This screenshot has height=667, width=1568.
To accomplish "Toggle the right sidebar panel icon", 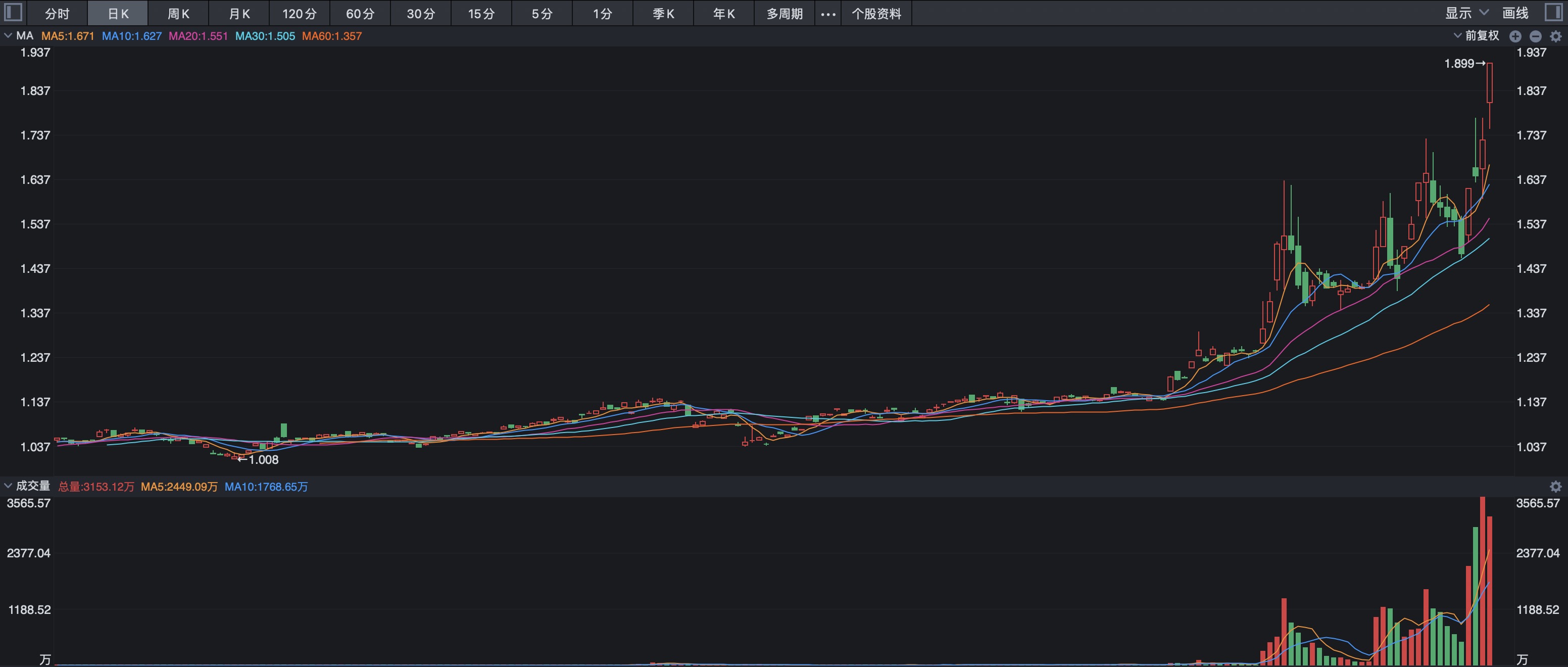I will pyautogui.click(x=1554, y=12).
